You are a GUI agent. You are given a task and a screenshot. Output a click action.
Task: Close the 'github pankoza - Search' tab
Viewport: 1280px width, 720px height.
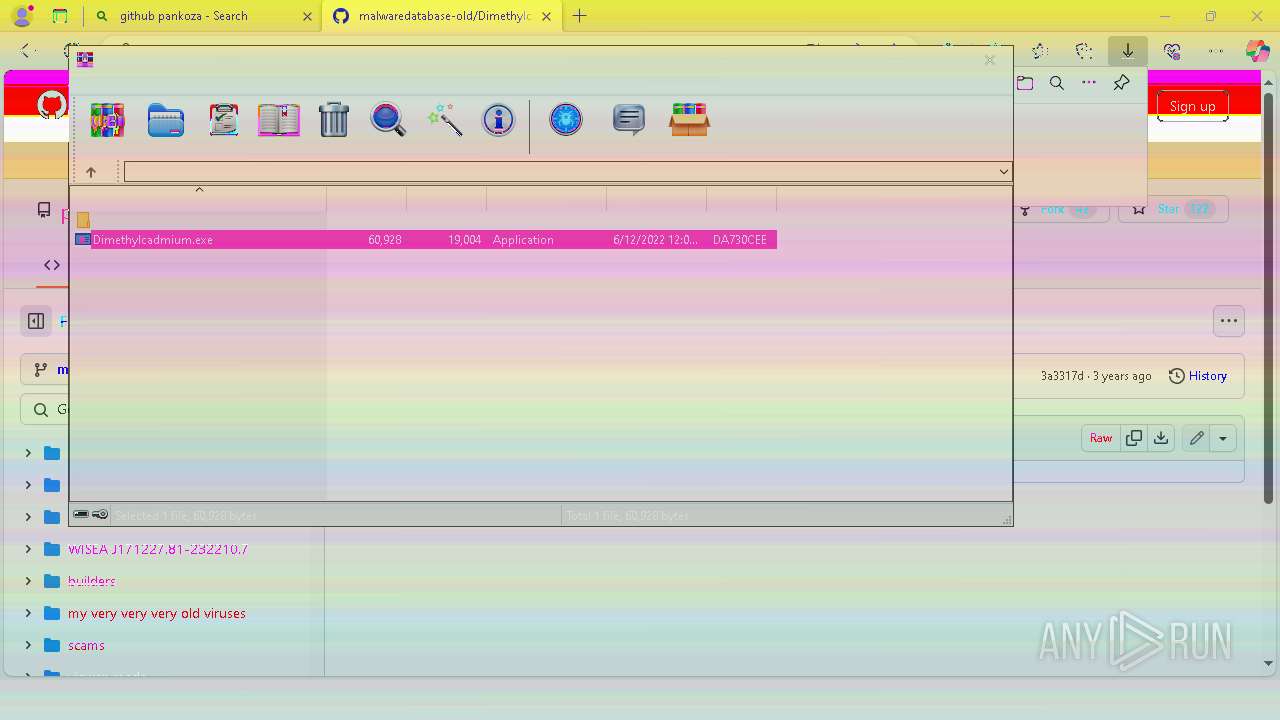308,16
